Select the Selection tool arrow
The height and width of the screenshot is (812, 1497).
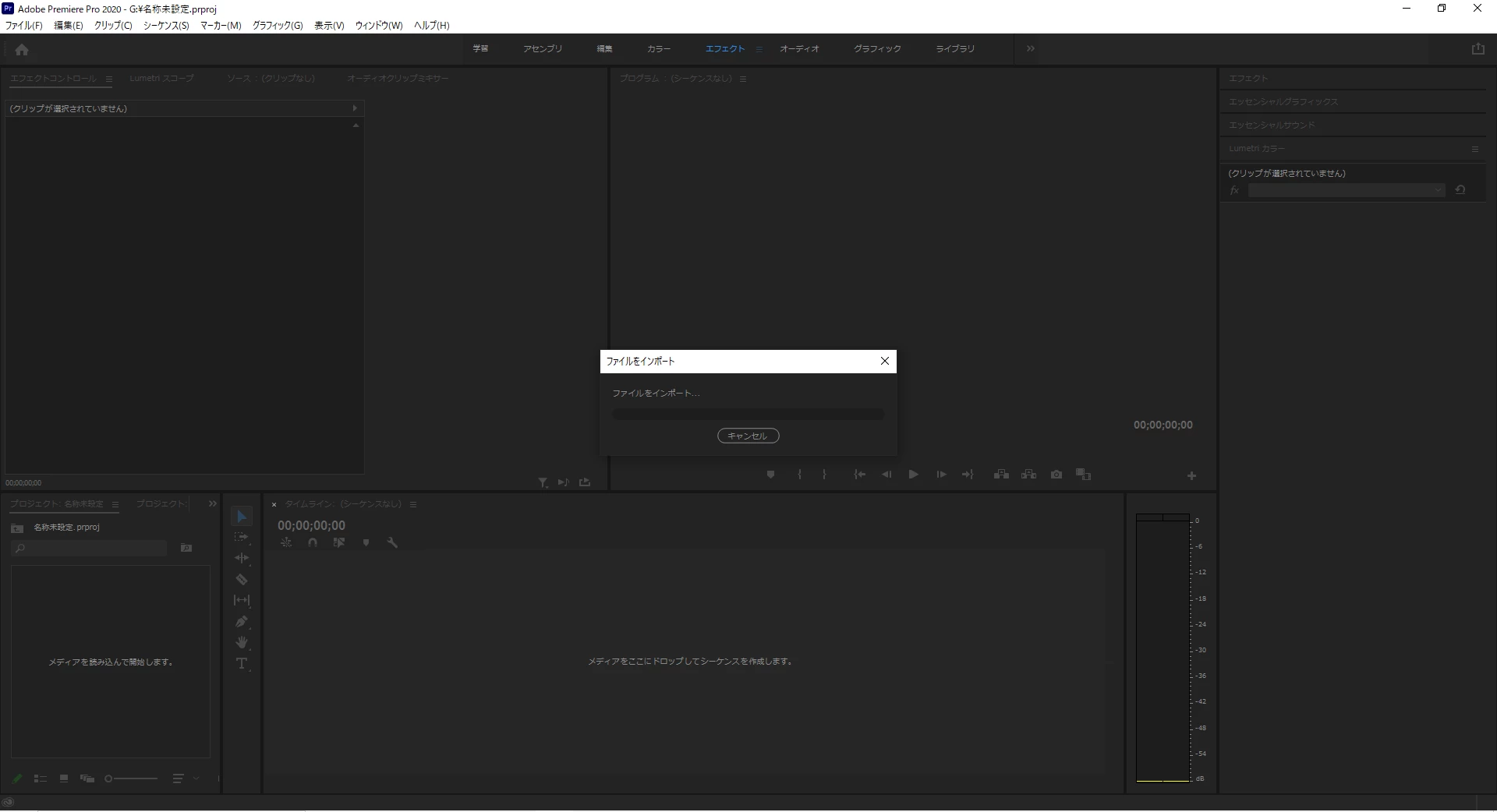click(x=242, y=517)
